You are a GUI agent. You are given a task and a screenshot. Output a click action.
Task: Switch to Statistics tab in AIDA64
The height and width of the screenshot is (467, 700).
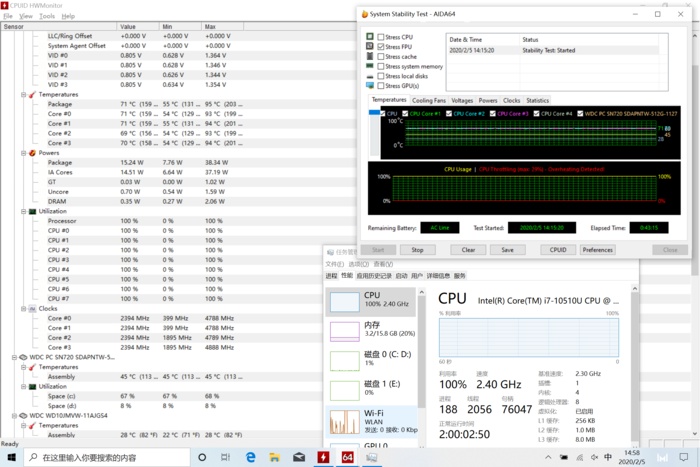tap(538, 100)
